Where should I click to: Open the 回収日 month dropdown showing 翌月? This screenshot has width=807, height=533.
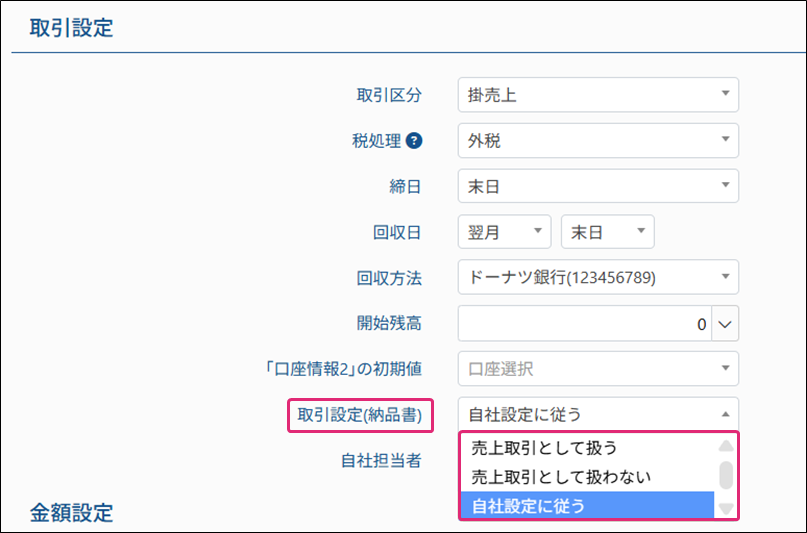(505, 231)
